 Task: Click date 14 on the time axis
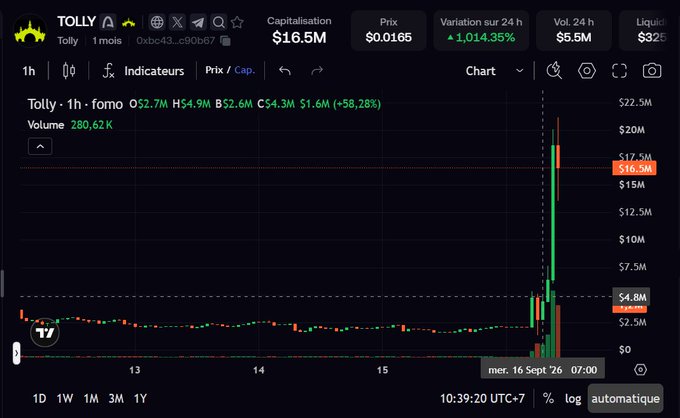258,370
